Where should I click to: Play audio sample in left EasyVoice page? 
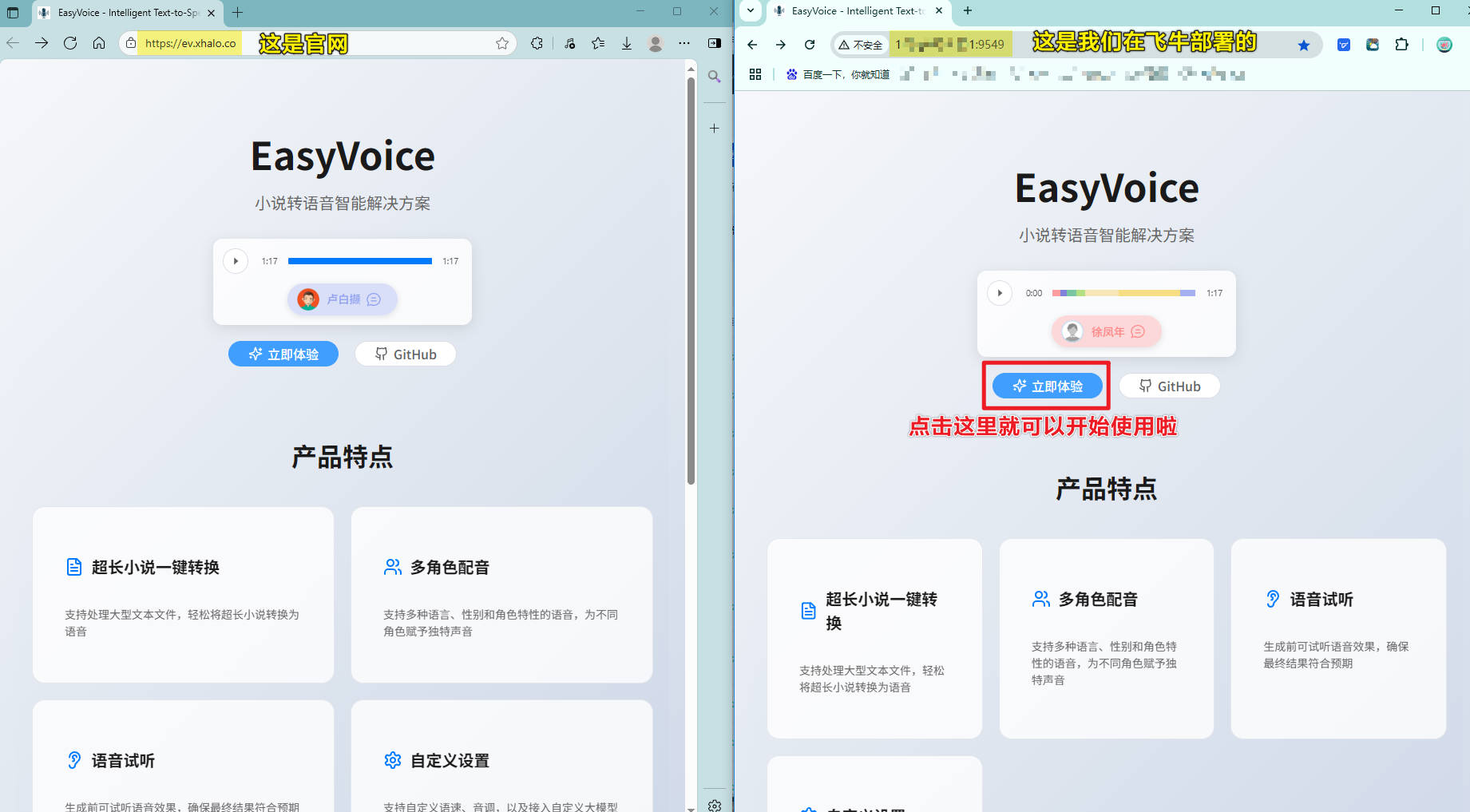click(x=236, y=261)
